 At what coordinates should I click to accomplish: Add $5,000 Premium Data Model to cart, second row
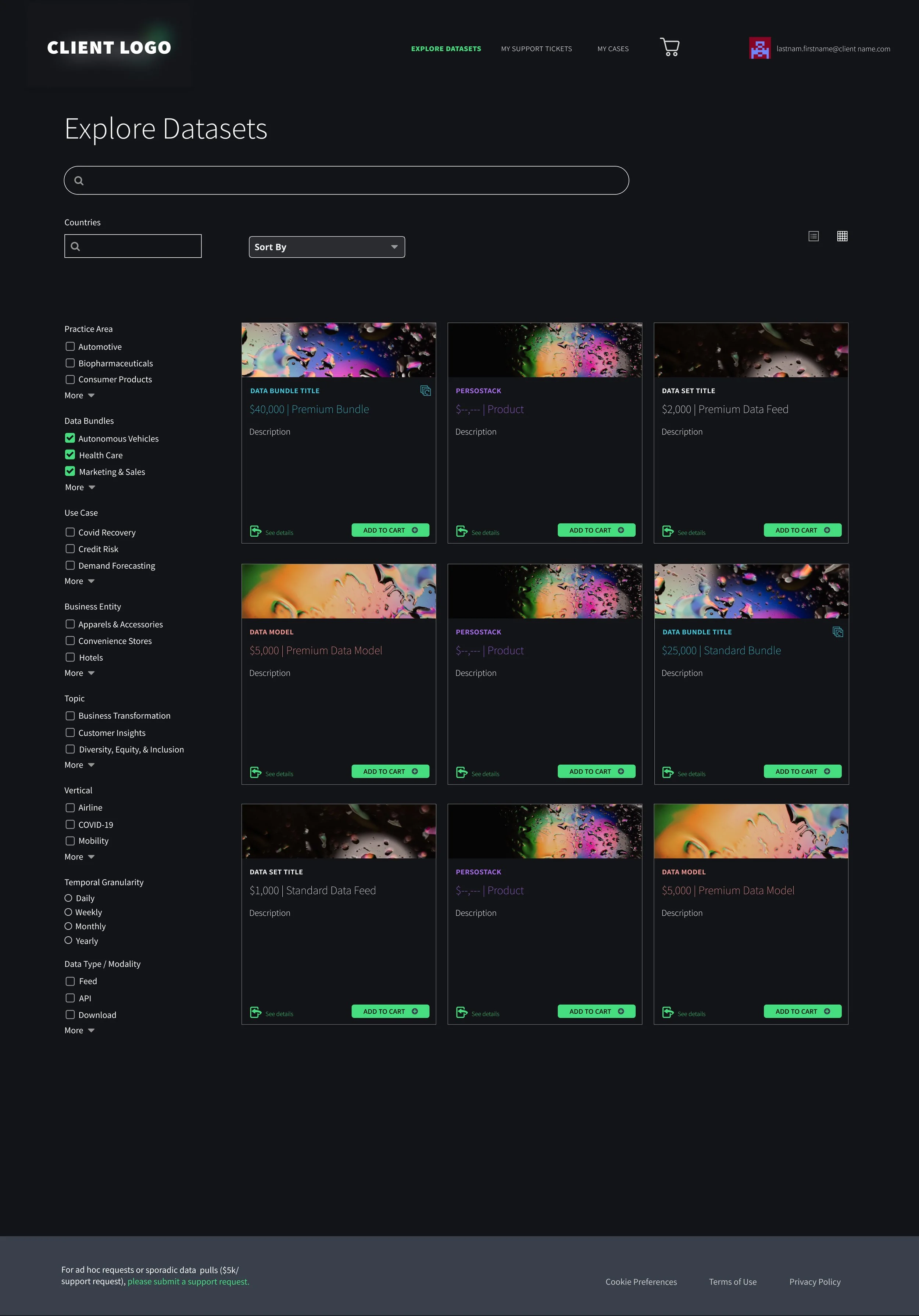[x=390, y=772]
